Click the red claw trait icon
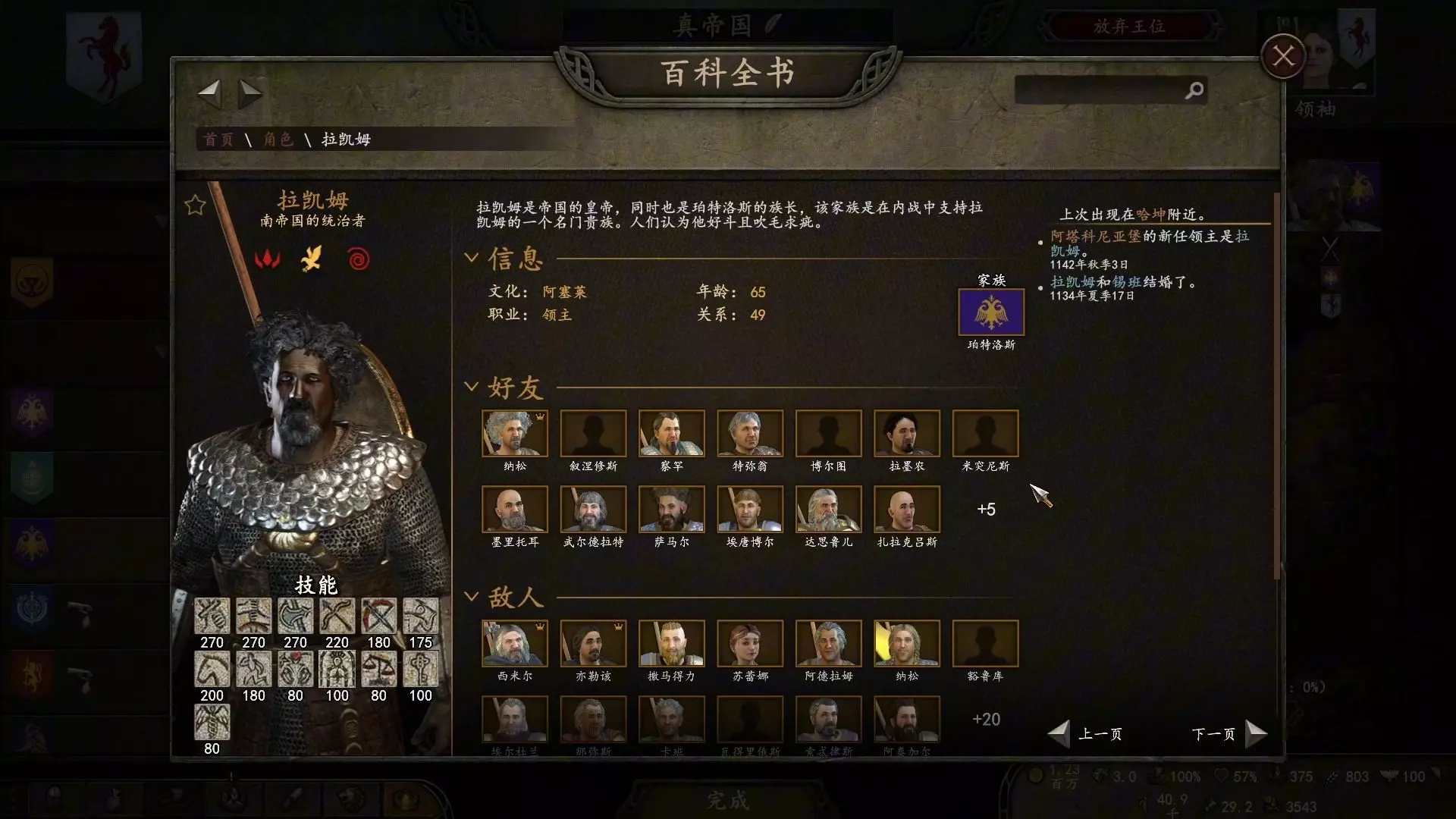Viewport: 1456px width, 819px height. point(267,259)
